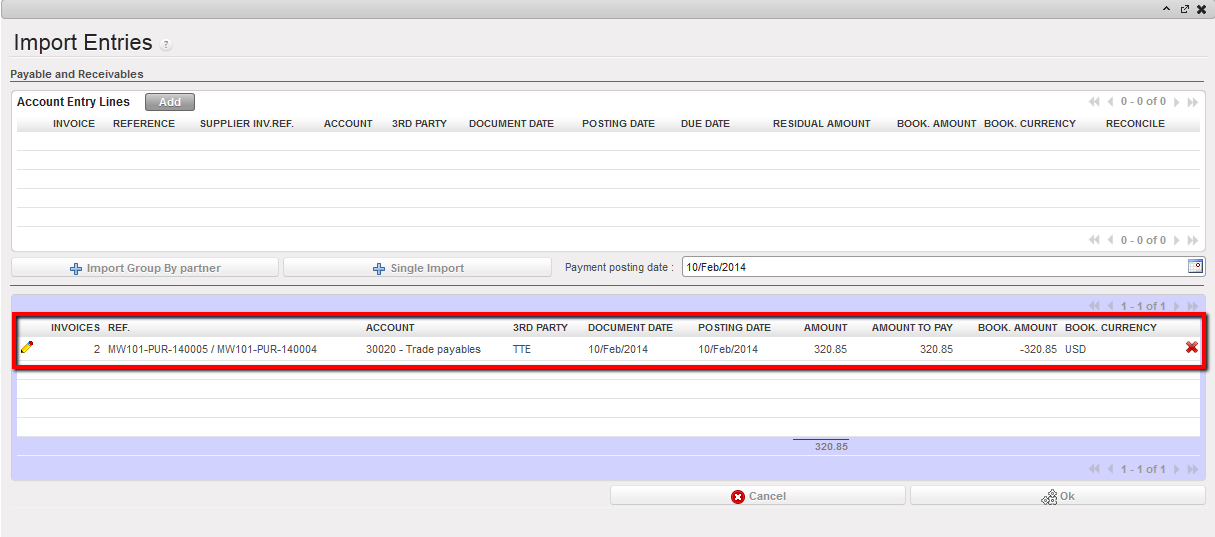Click the 30020 - Trade payables account cell
Screen dimensions: 1215x537
click(x=423, y=349)
